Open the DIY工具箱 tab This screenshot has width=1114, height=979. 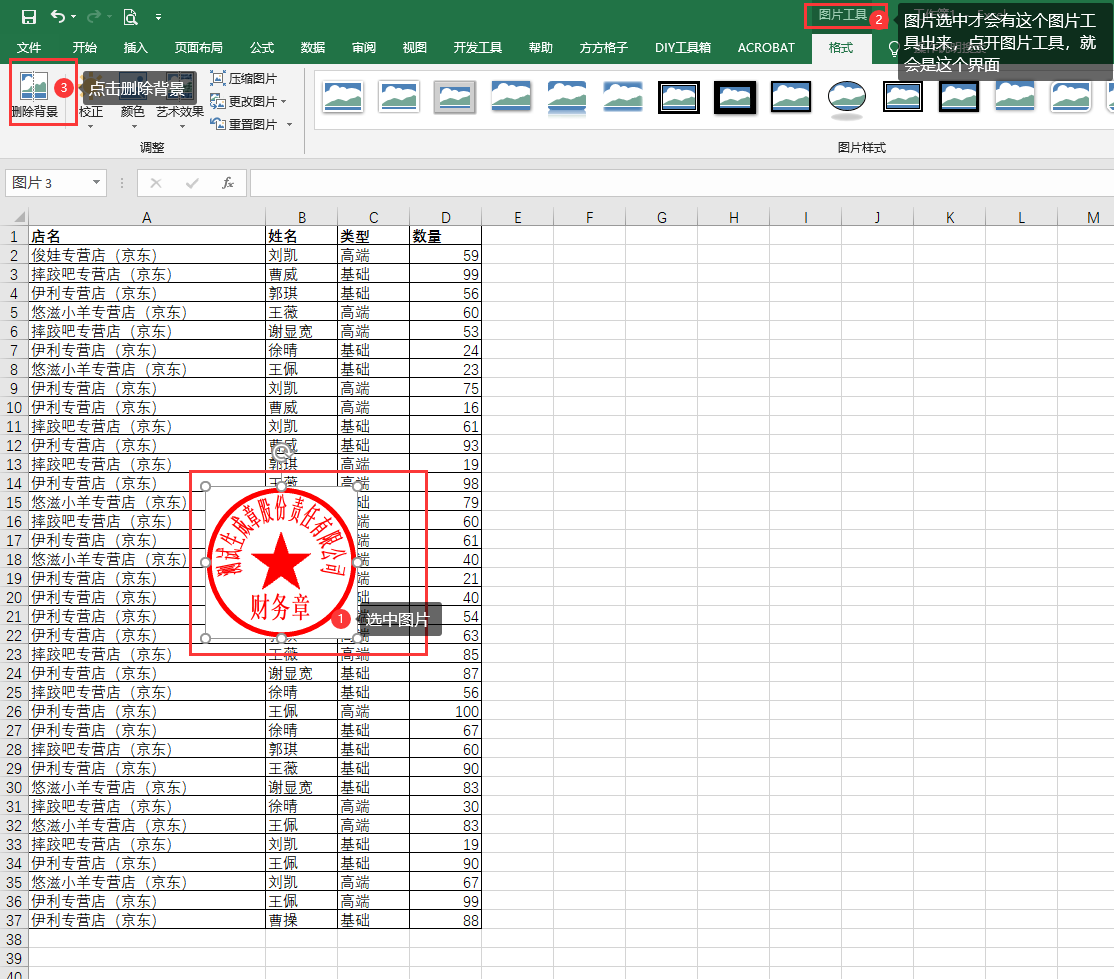(682, 48)
